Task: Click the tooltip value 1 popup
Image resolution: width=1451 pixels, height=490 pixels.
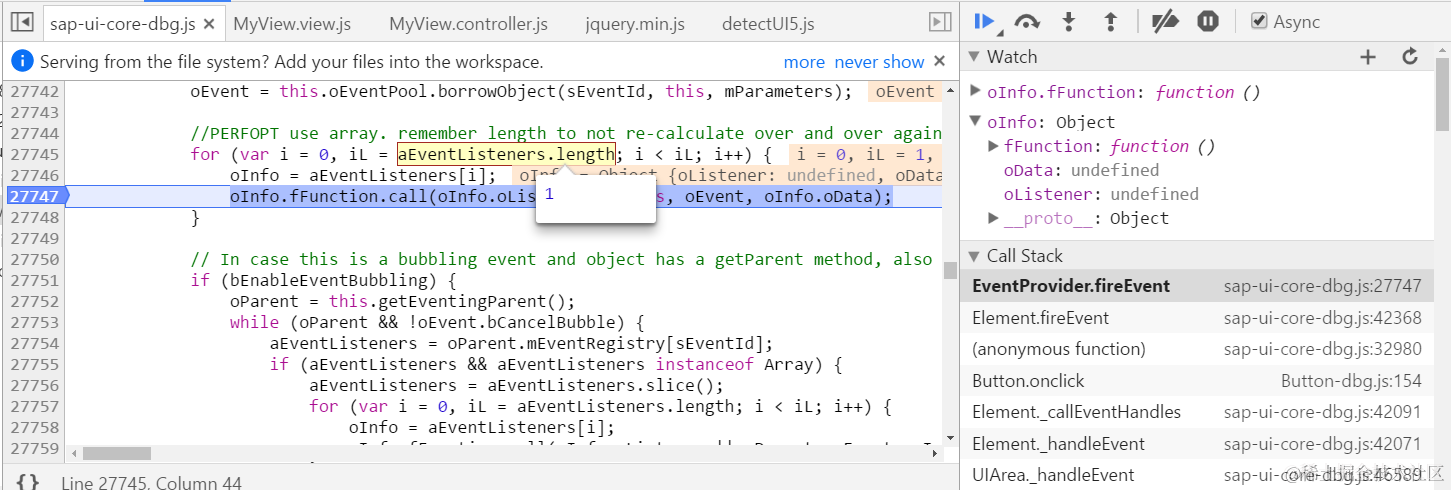Action: click(x=596, y=197)
